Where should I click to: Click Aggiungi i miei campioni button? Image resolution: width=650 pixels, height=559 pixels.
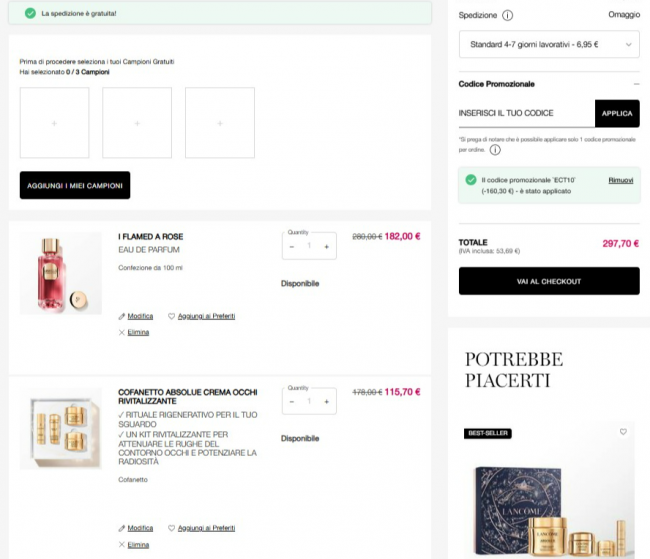[x=75, y=185]
